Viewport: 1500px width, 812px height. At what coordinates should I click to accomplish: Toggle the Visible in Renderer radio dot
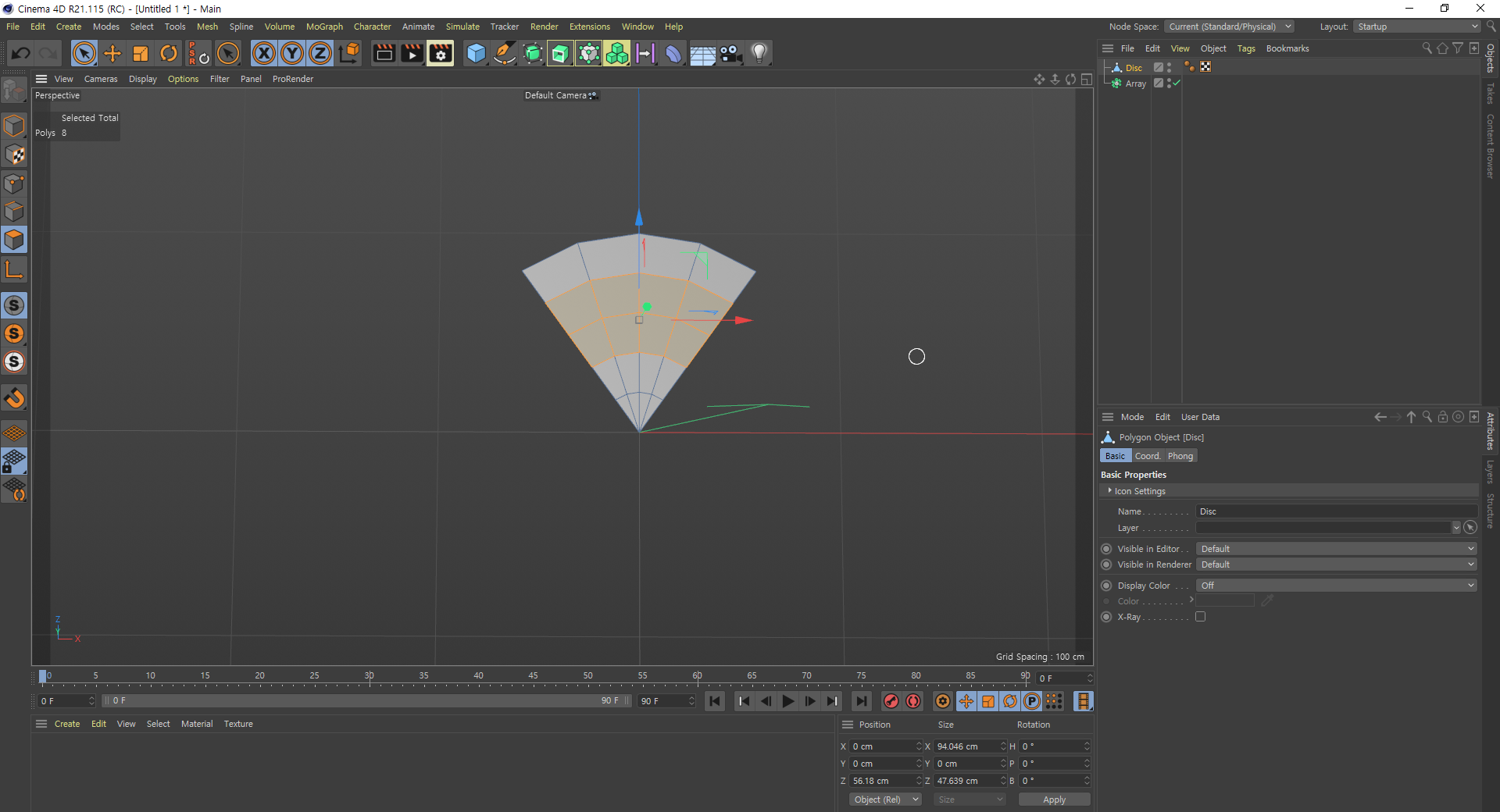(1106, 564)
